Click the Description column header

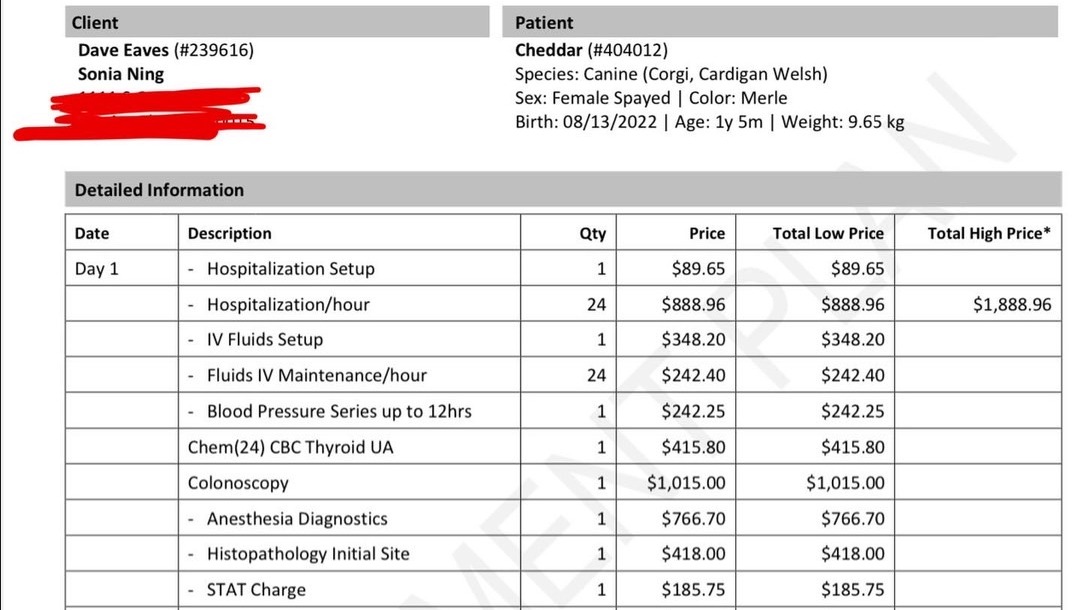click(229, 233)
